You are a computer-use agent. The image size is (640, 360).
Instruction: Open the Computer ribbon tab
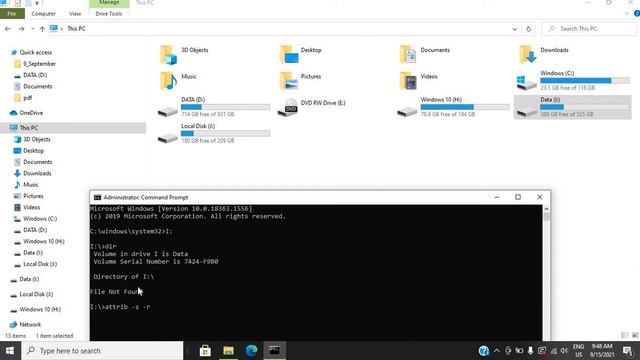pyautogui.click(x=43, y=13)
